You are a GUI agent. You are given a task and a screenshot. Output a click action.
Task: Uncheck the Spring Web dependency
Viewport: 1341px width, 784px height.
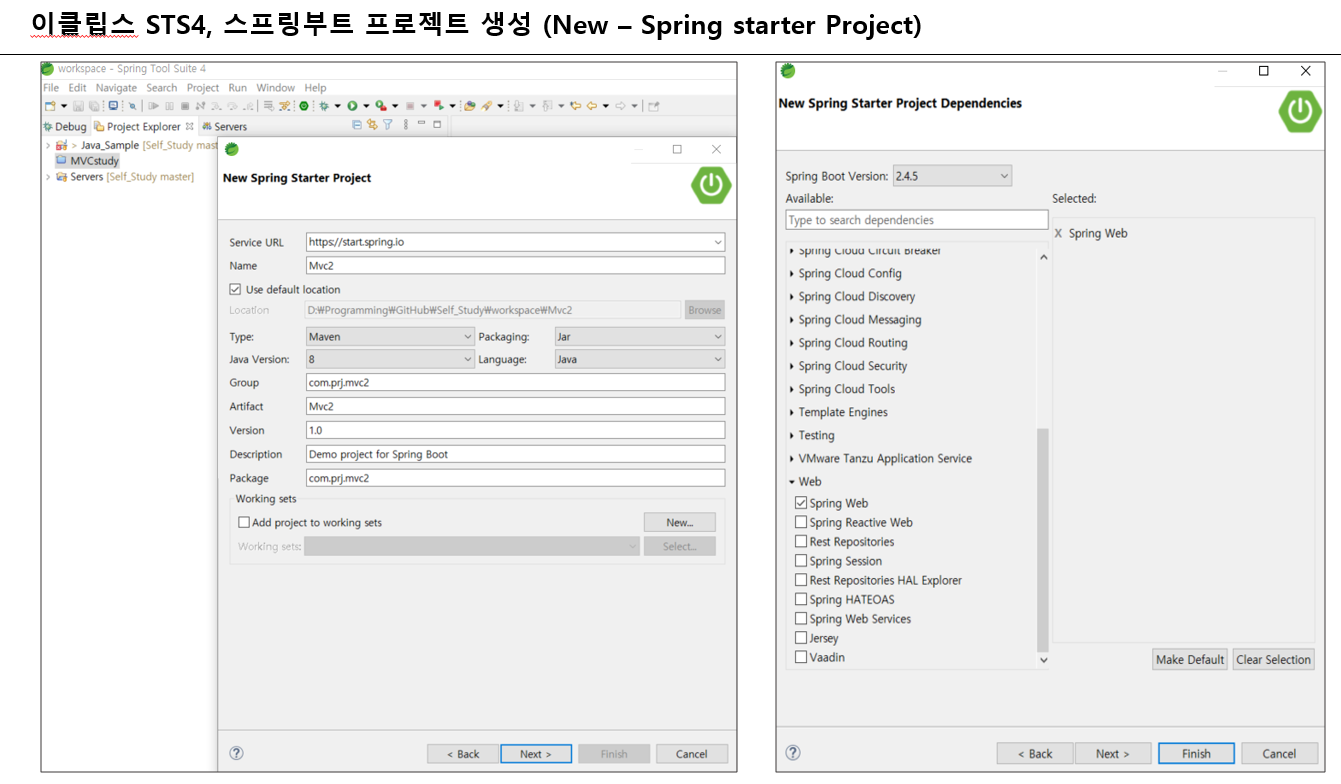801,503
